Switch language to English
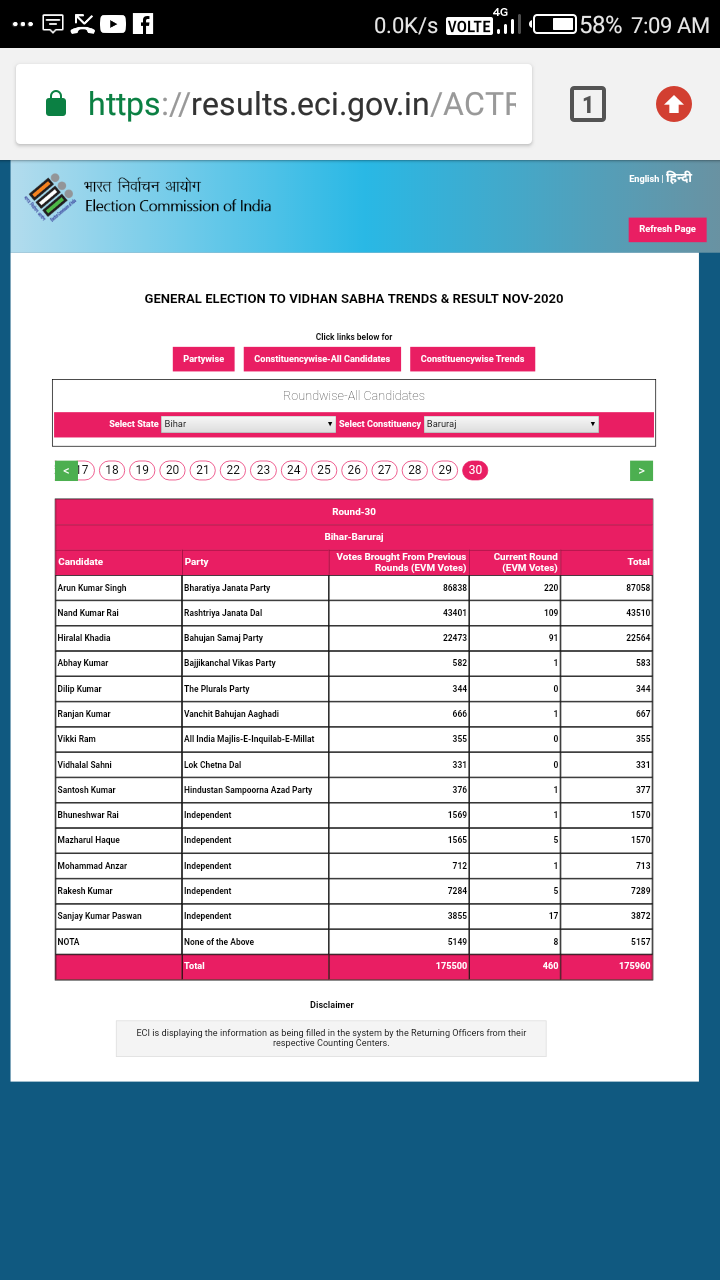Viewport: 720px width, 1280px height. pos(644,179)
